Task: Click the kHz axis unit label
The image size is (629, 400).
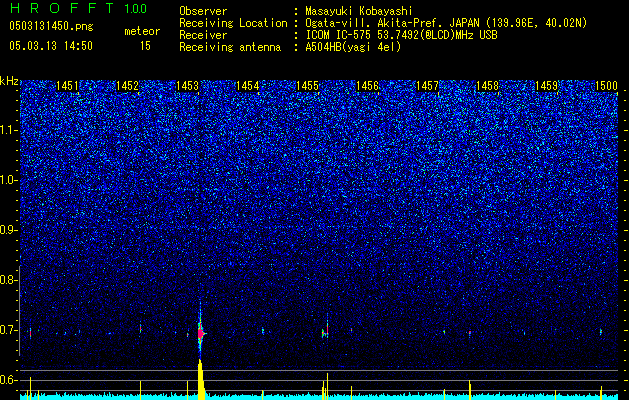Action: coord(9,81)
